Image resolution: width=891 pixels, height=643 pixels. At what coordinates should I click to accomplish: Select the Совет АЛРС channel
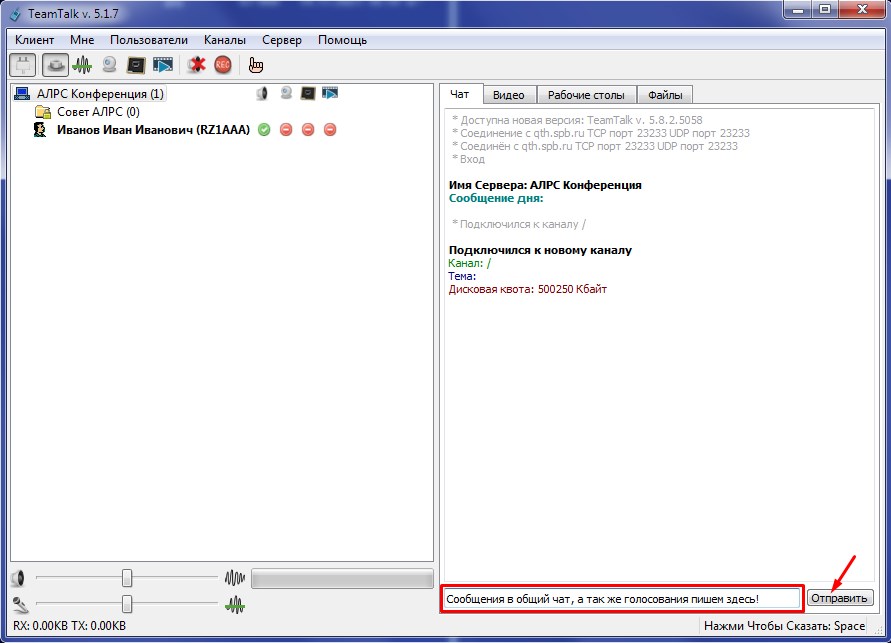97,112
